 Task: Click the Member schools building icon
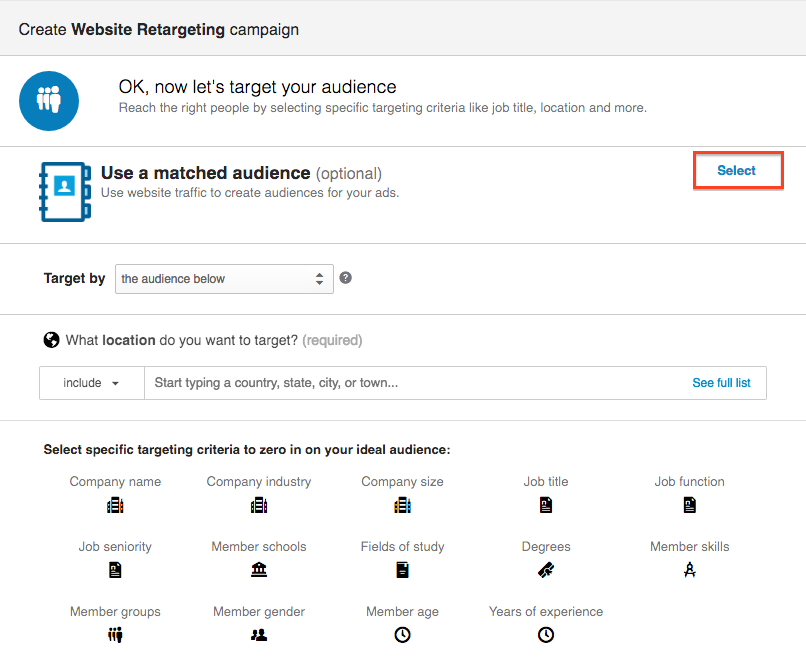tap(259, 570)
